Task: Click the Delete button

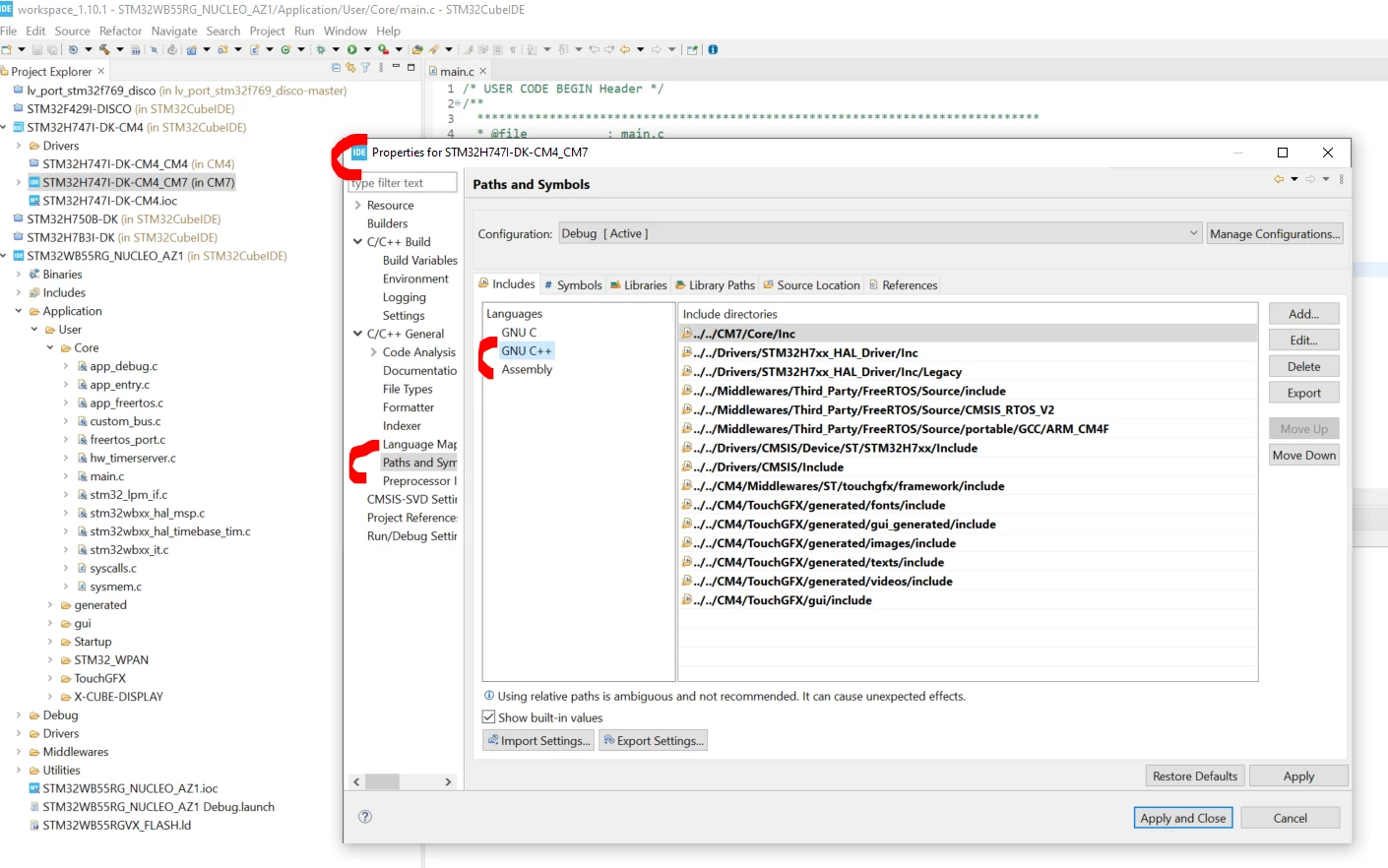Action: tap(1303, 366)
